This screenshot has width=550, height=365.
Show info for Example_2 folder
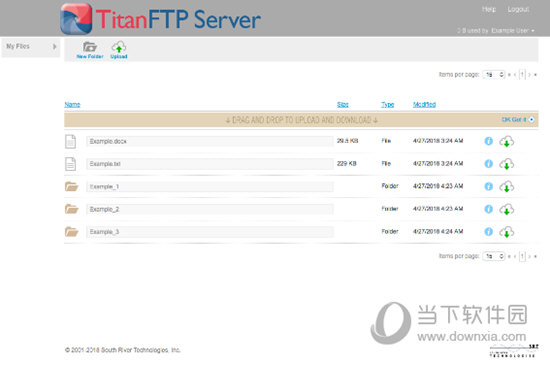pyautogui.click(x=488, y=209)
